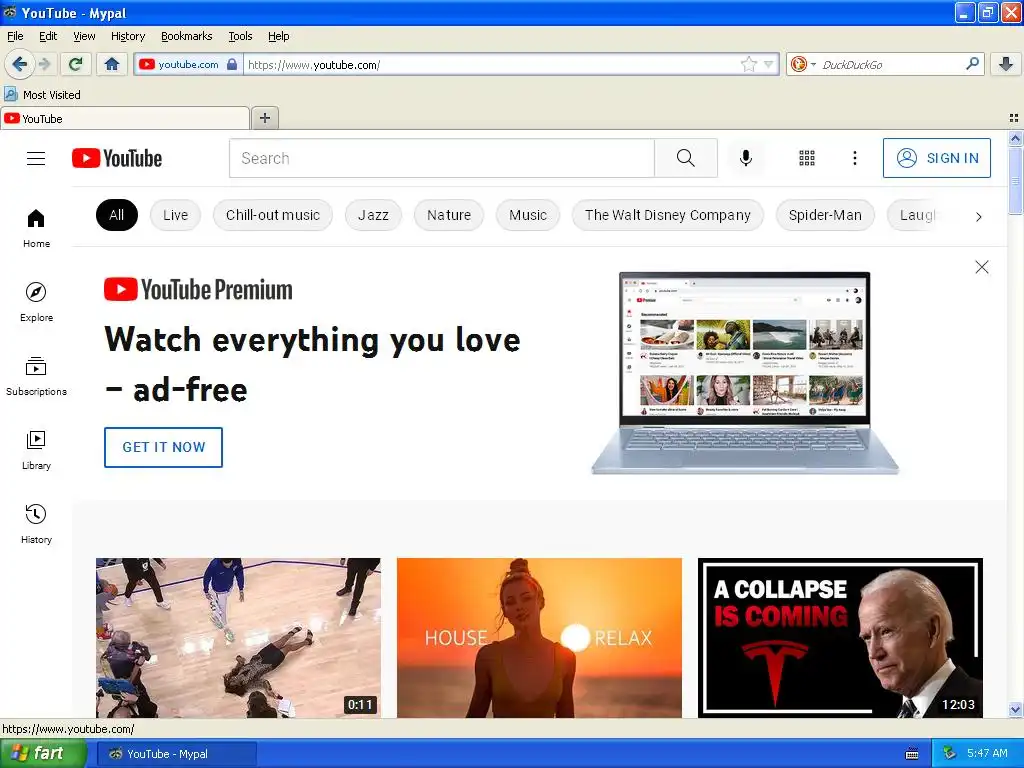Open the Most Visited bookmarks folder
This screenshot has width=1024, height=768.
42,95
